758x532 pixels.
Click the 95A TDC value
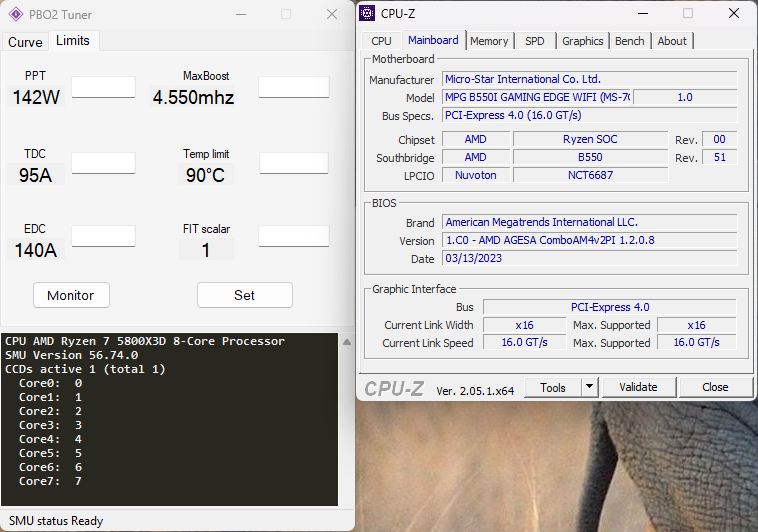point(35,175)
